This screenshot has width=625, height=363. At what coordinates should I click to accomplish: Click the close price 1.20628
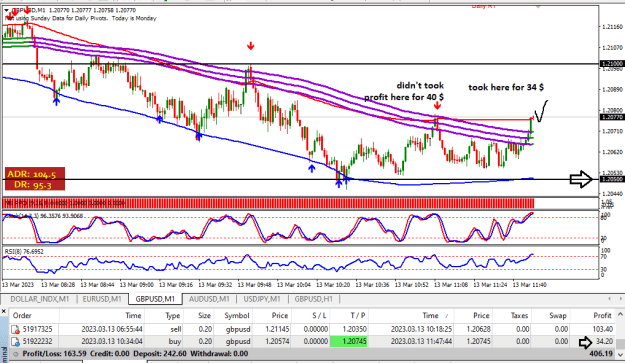[478, 330]
